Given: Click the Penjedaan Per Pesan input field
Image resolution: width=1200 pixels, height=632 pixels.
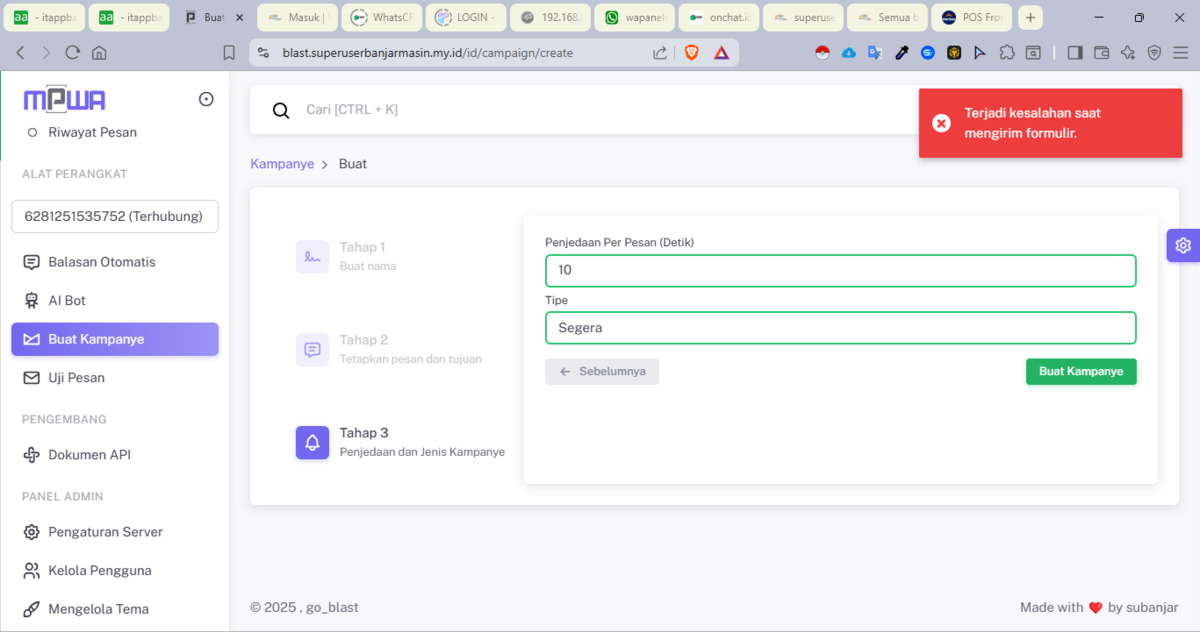Looking at the screenshot, I should 840,271.
